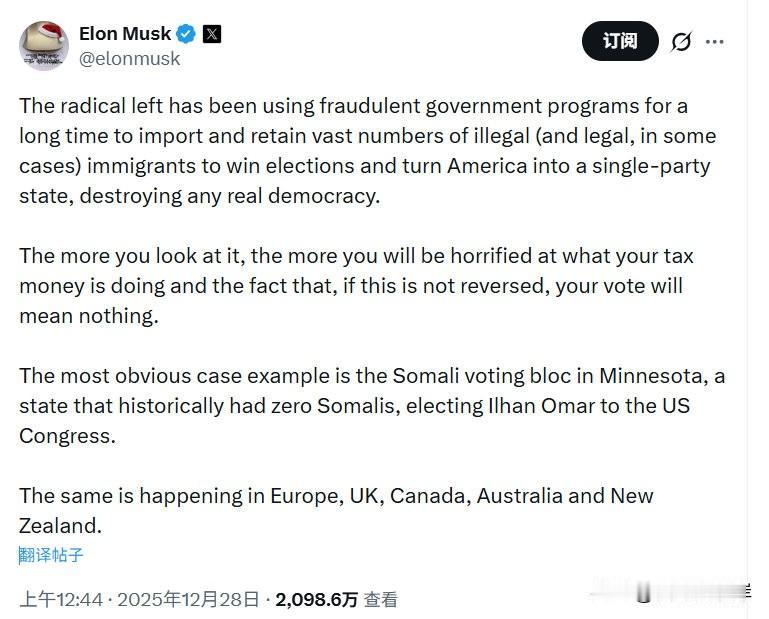Screen dimensions: 769x619
Task: Click the black X affiliation badge
Action: coord(211,34)
